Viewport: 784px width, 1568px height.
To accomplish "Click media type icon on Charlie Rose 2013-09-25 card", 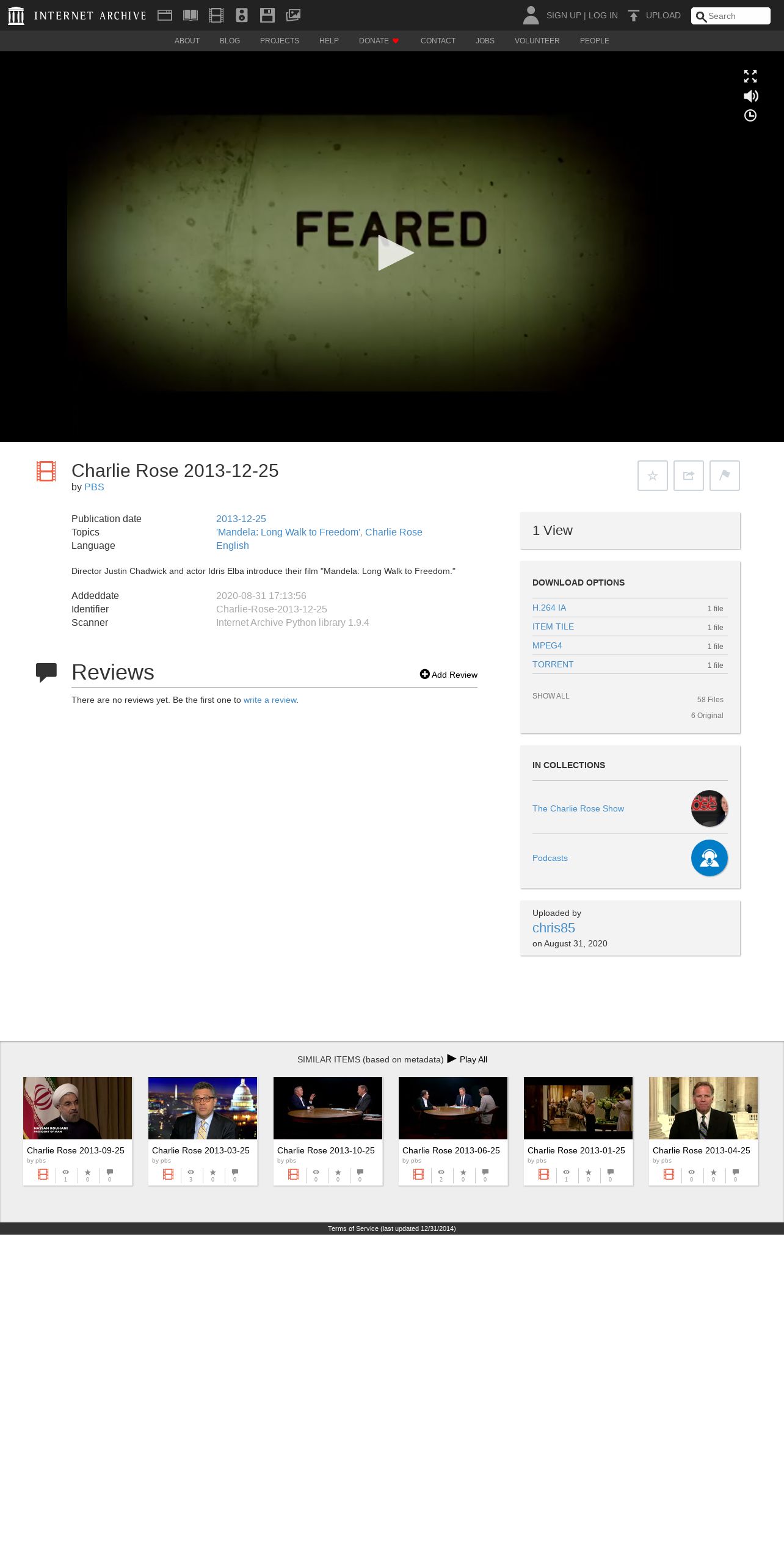I will 43,1174.
